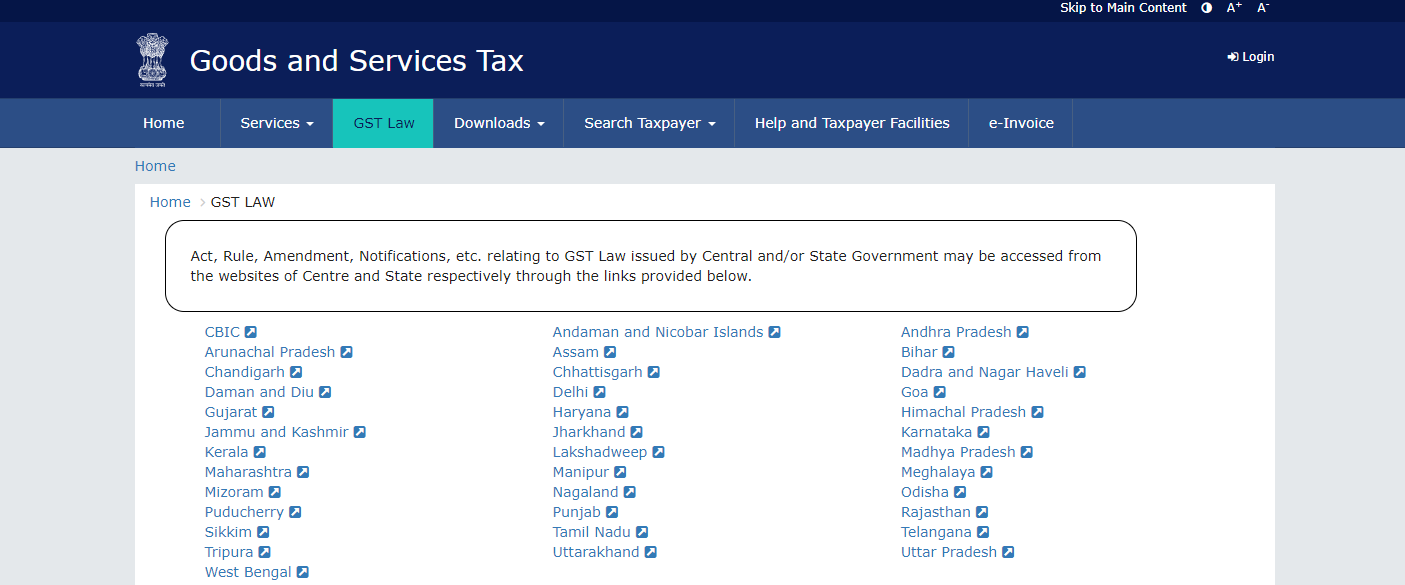The image size is (1405, 585).
Task: Open the e-Invoice menu item
Action: point(1020,123)
